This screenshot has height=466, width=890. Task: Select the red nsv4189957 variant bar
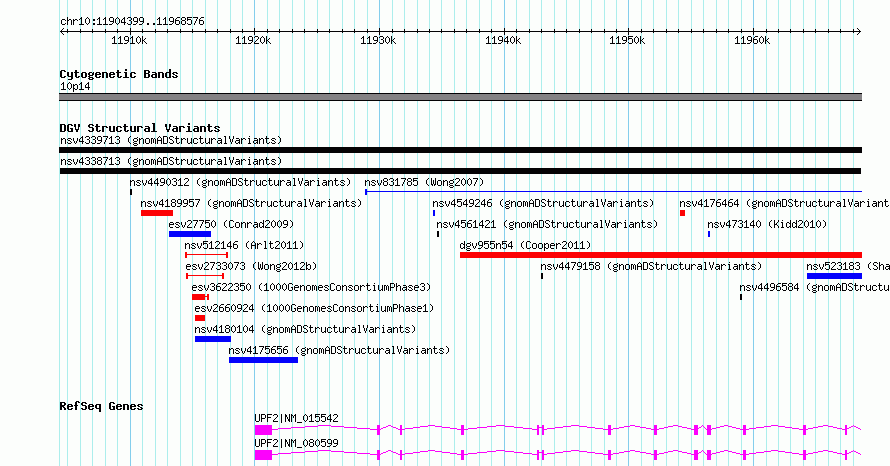(157, 213)
